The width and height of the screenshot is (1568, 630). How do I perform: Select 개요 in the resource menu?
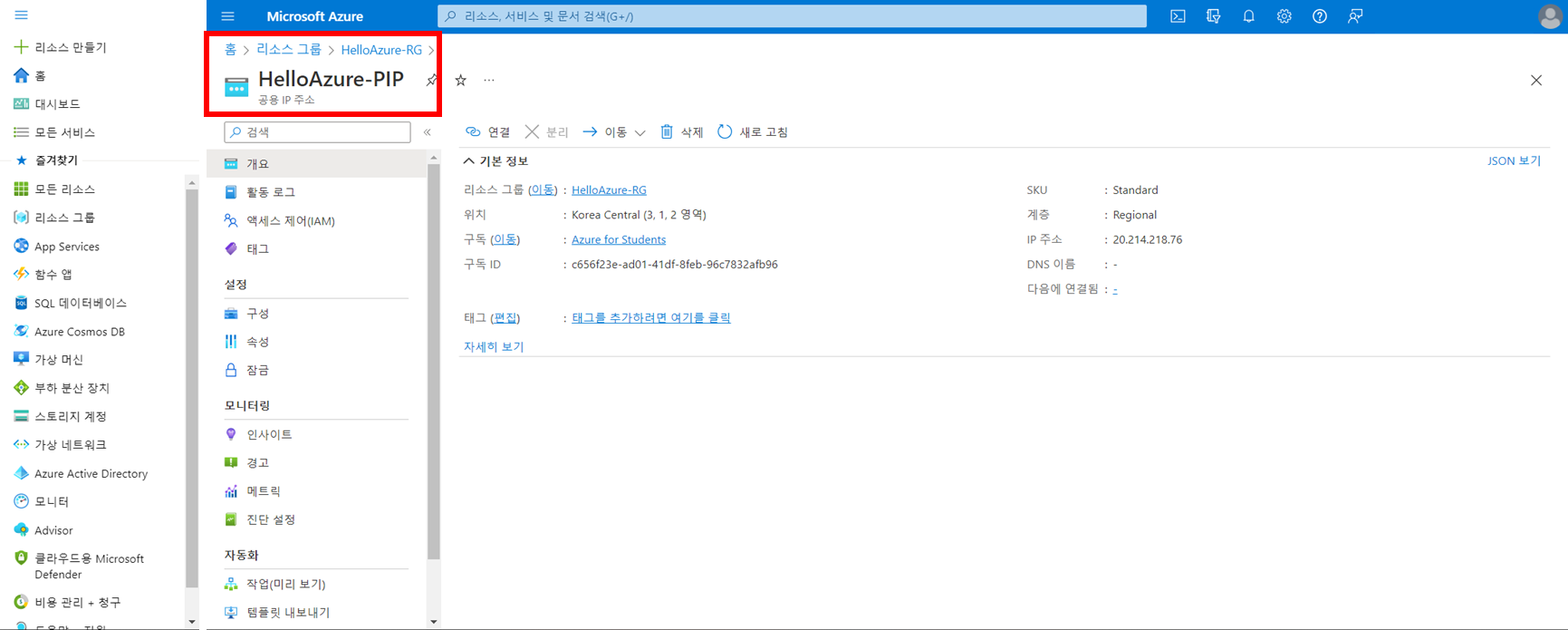click(316, 163)
